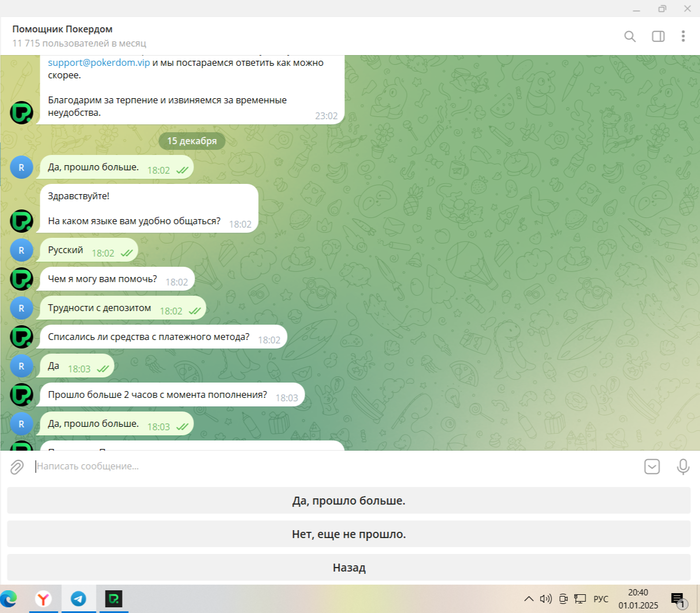Open the notification center icon

(678, 600)
